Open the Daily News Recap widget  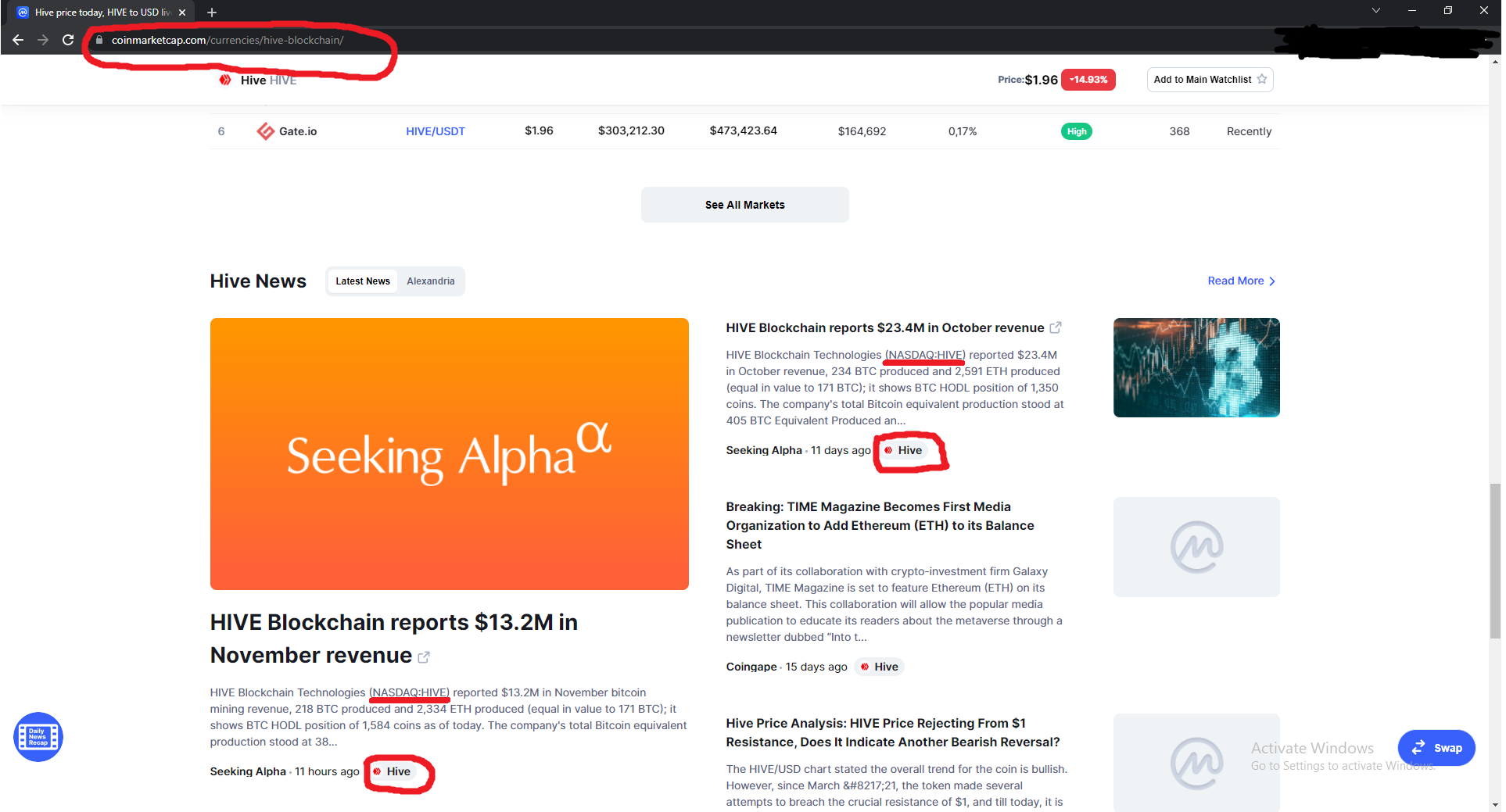(x=38, y=737)
